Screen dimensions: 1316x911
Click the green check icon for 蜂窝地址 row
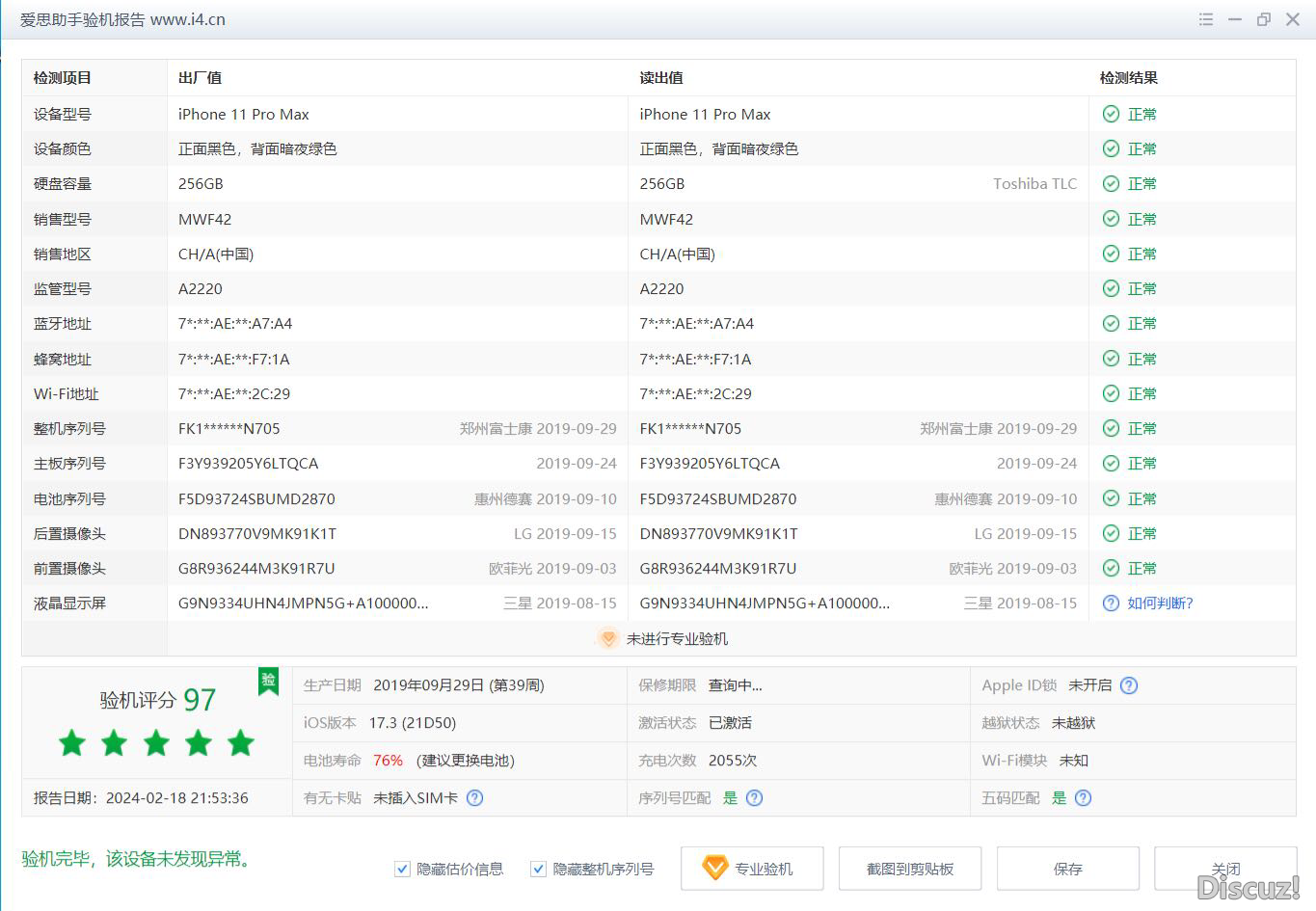pos(1111,359)
